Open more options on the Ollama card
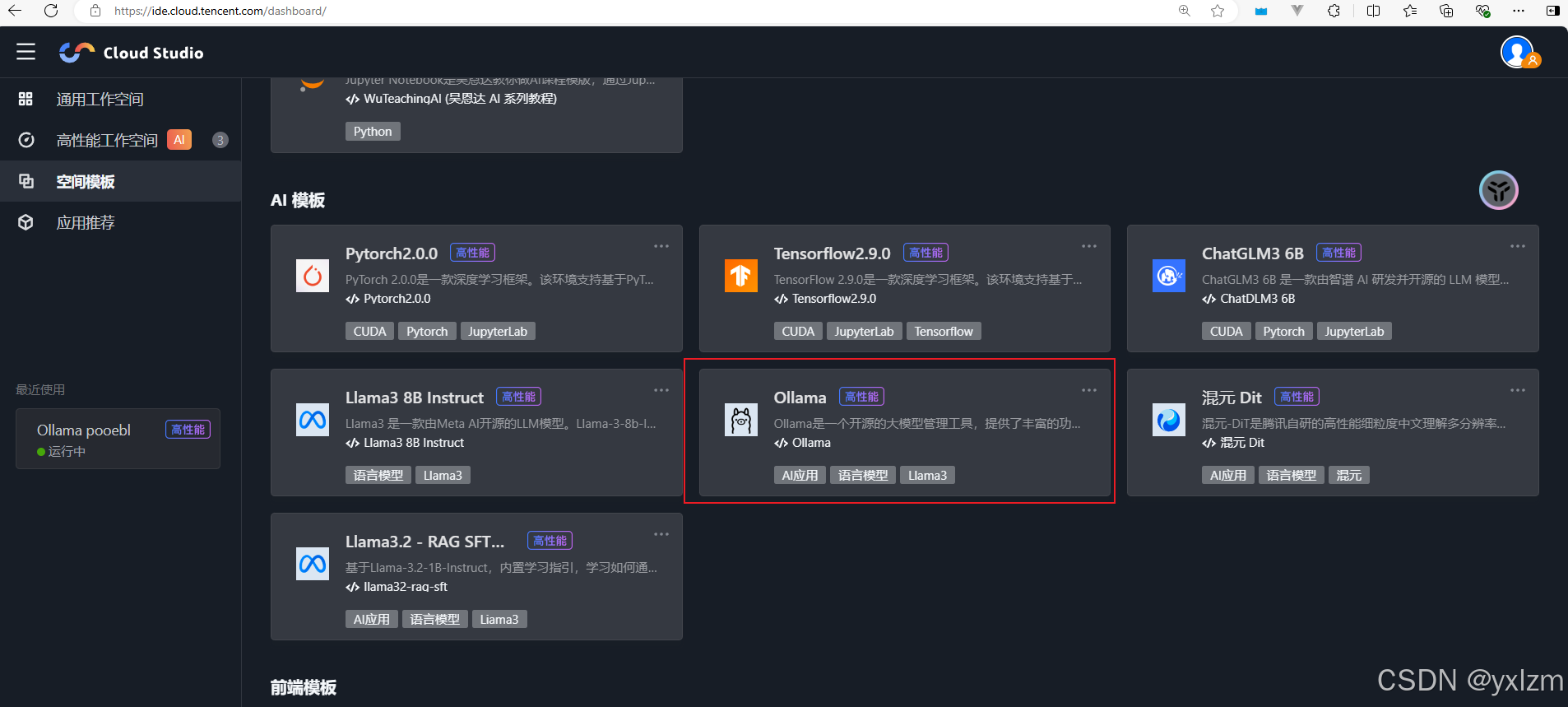This screenshot has width=1568, height=707. [x=1089, y=390]
